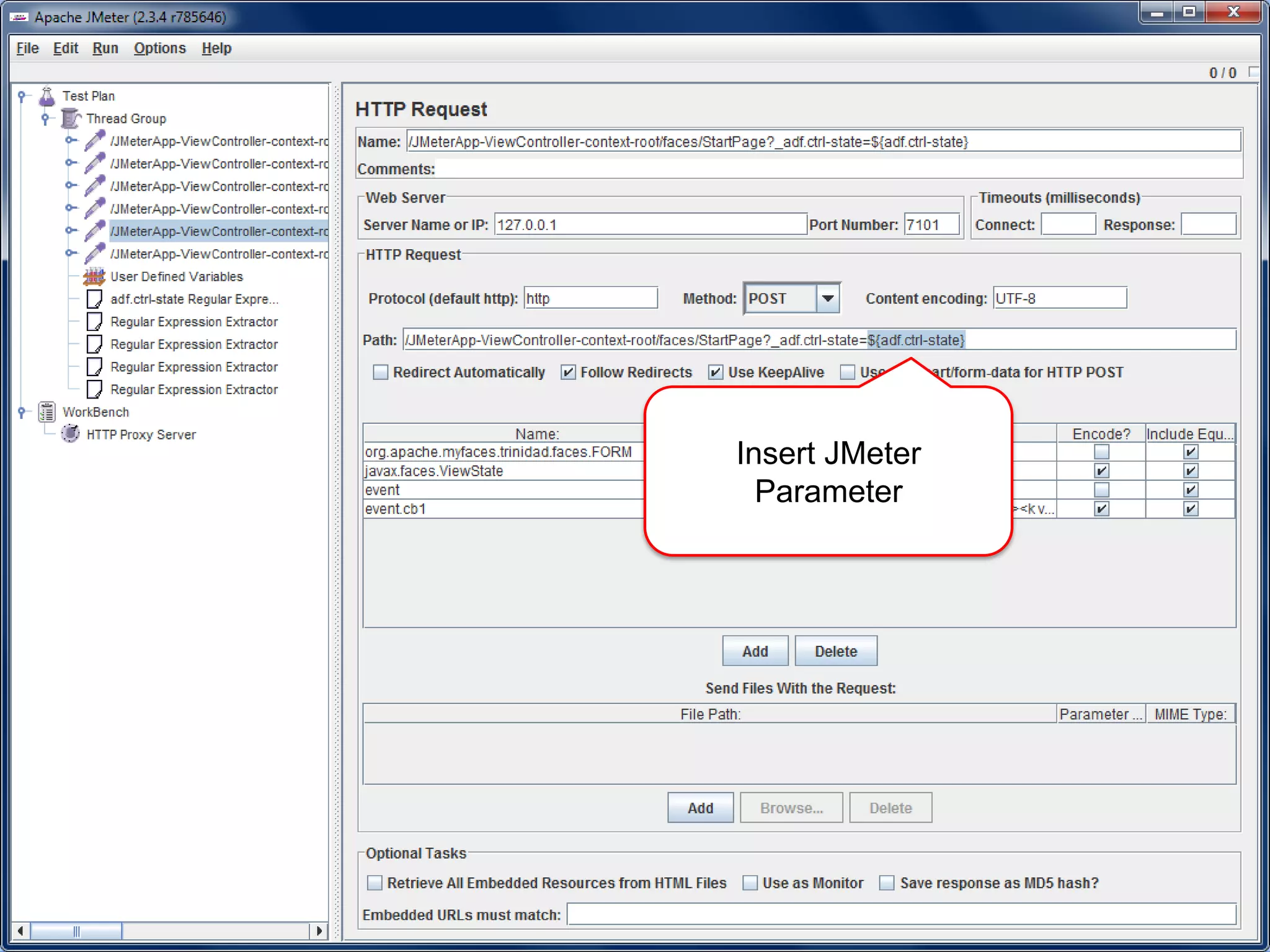Click the third Regular Expression Extractor icon
This screenshot has width=1270, height=952.
(94, 367)
